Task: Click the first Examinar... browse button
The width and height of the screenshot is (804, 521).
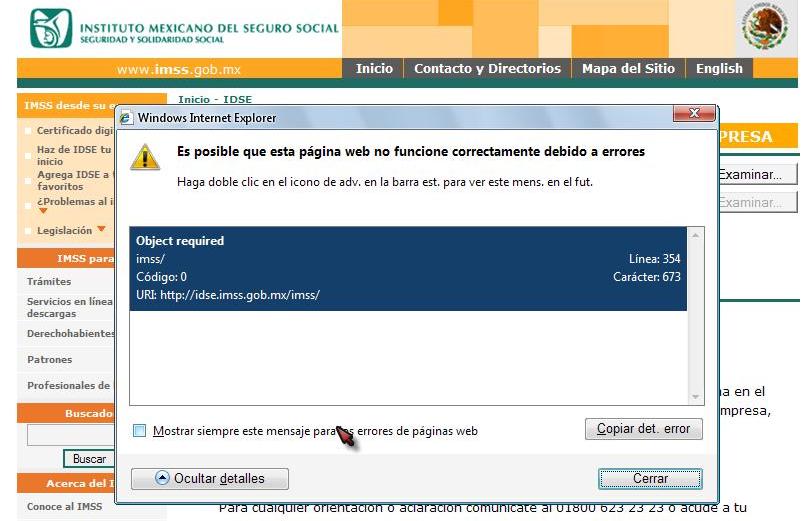Action: pyautogui.click(x=758, y=174)
